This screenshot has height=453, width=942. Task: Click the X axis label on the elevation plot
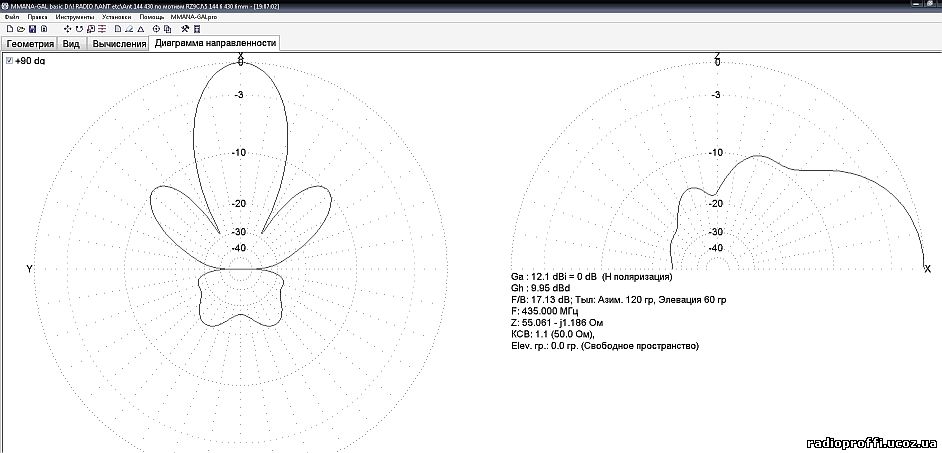click(x=926, y=269)
